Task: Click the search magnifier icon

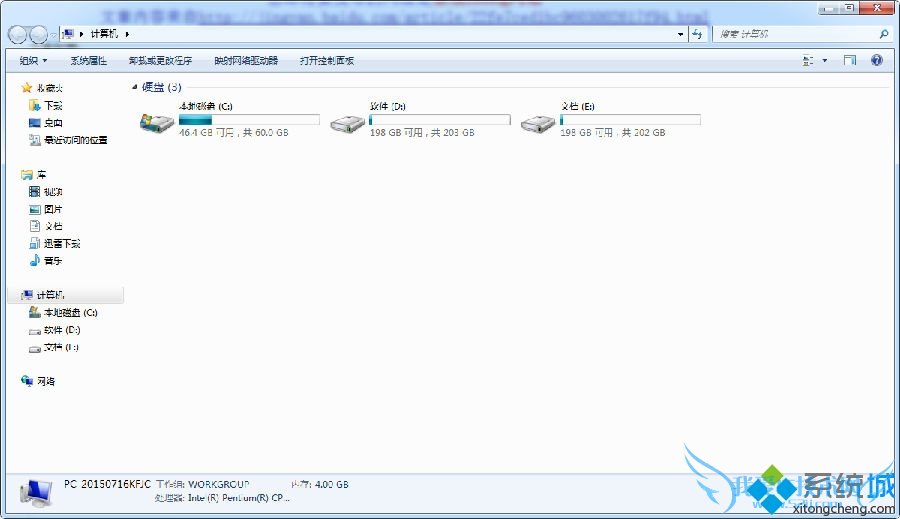Action: (883, 34)
